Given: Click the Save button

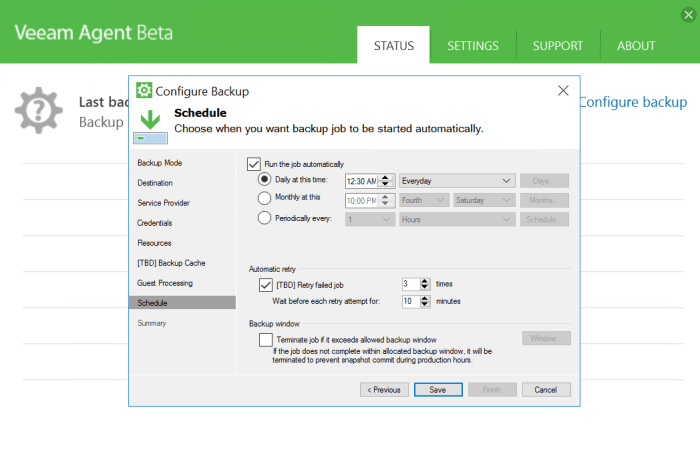Looking at the screenshot, I should [438, 390].
